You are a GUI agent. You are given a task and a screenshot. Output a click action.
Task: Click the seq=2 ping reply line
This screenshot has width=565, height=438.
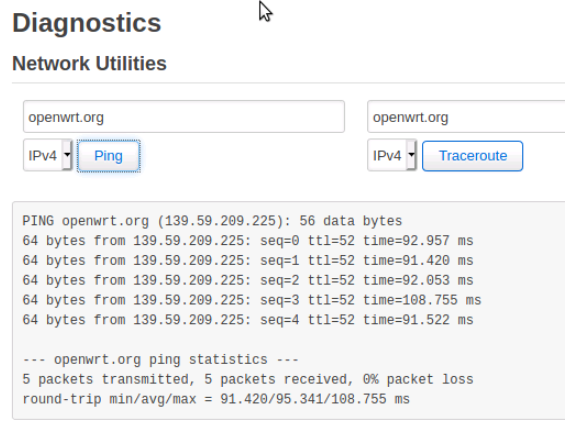coord(248,280)
